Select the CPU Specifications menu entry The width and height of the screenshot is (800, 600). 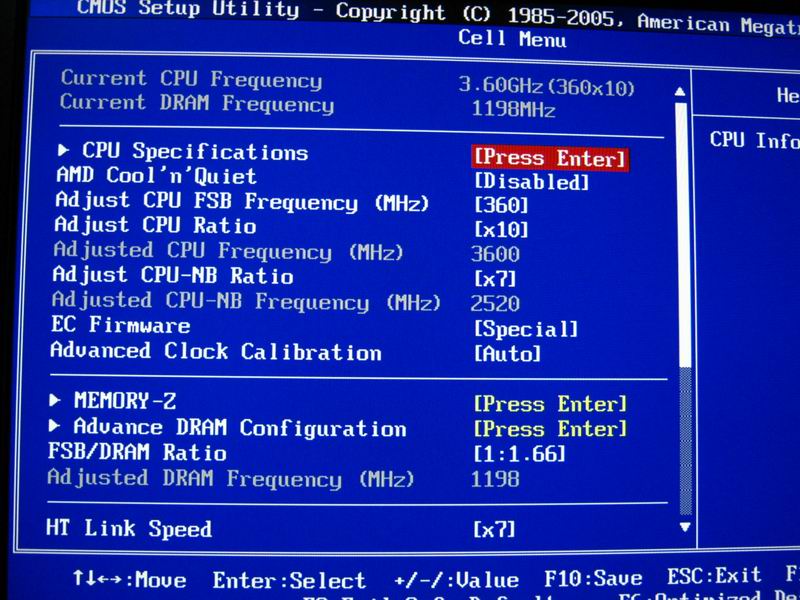click(x=195, y=152)
